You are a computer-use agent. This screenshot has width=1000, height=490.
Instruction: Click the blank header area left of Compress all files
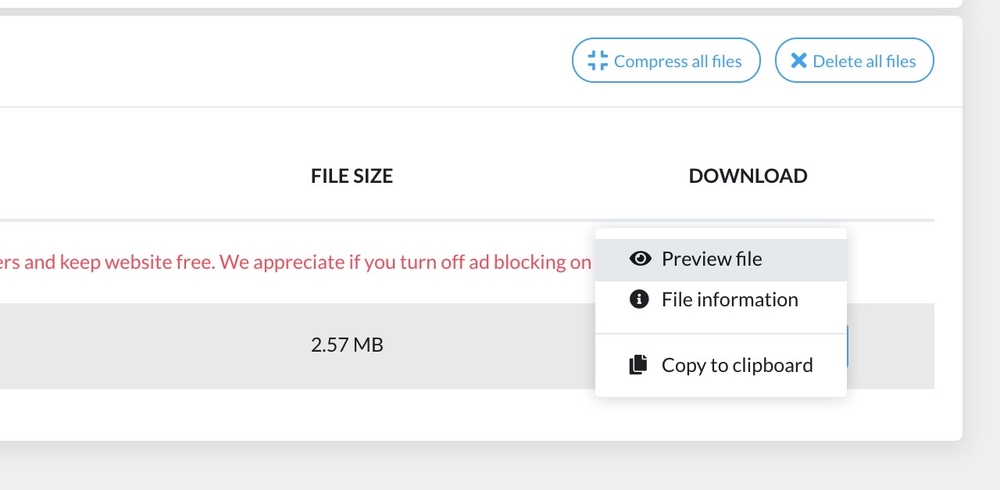click(300, 61)
